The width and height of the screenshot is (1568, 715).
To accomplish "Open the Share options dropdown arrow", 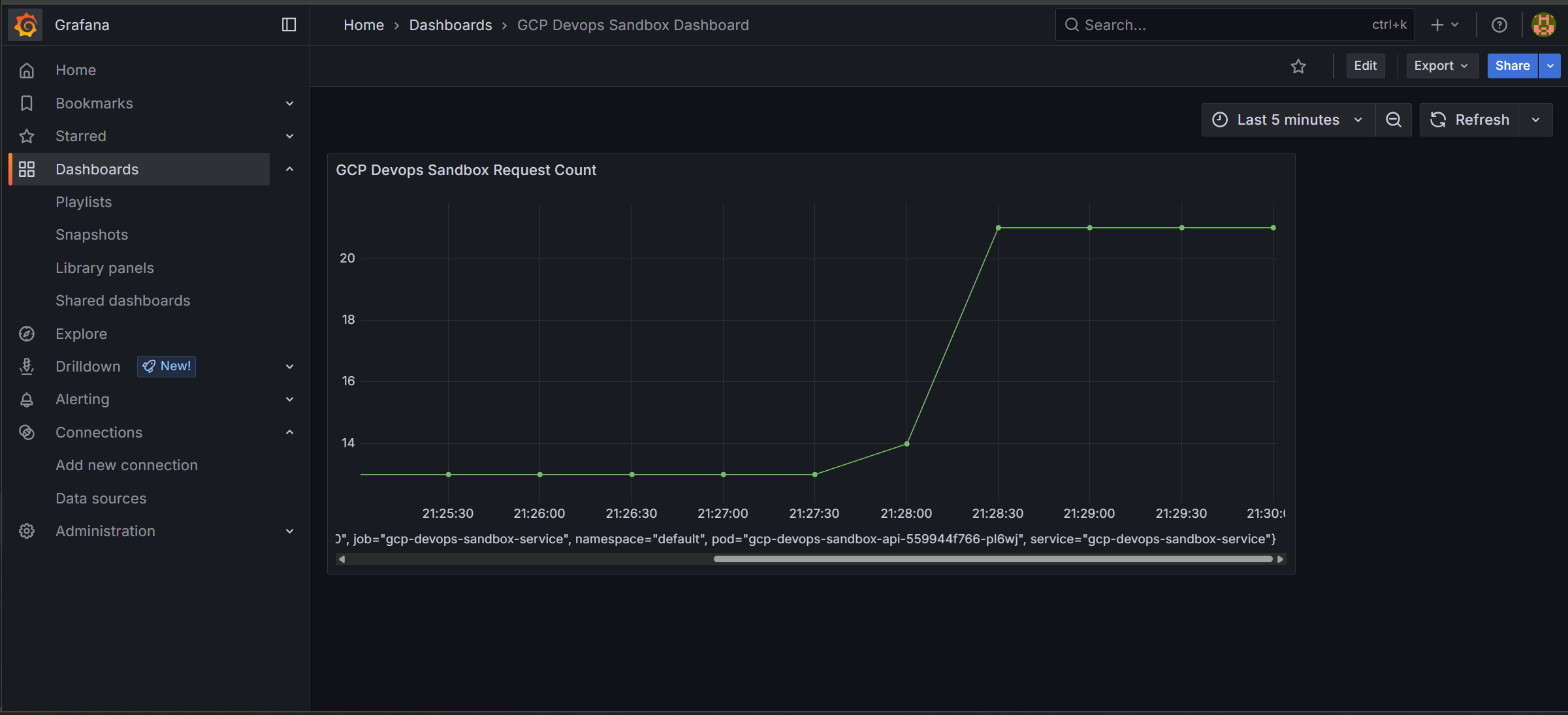I will point(1550,66).
